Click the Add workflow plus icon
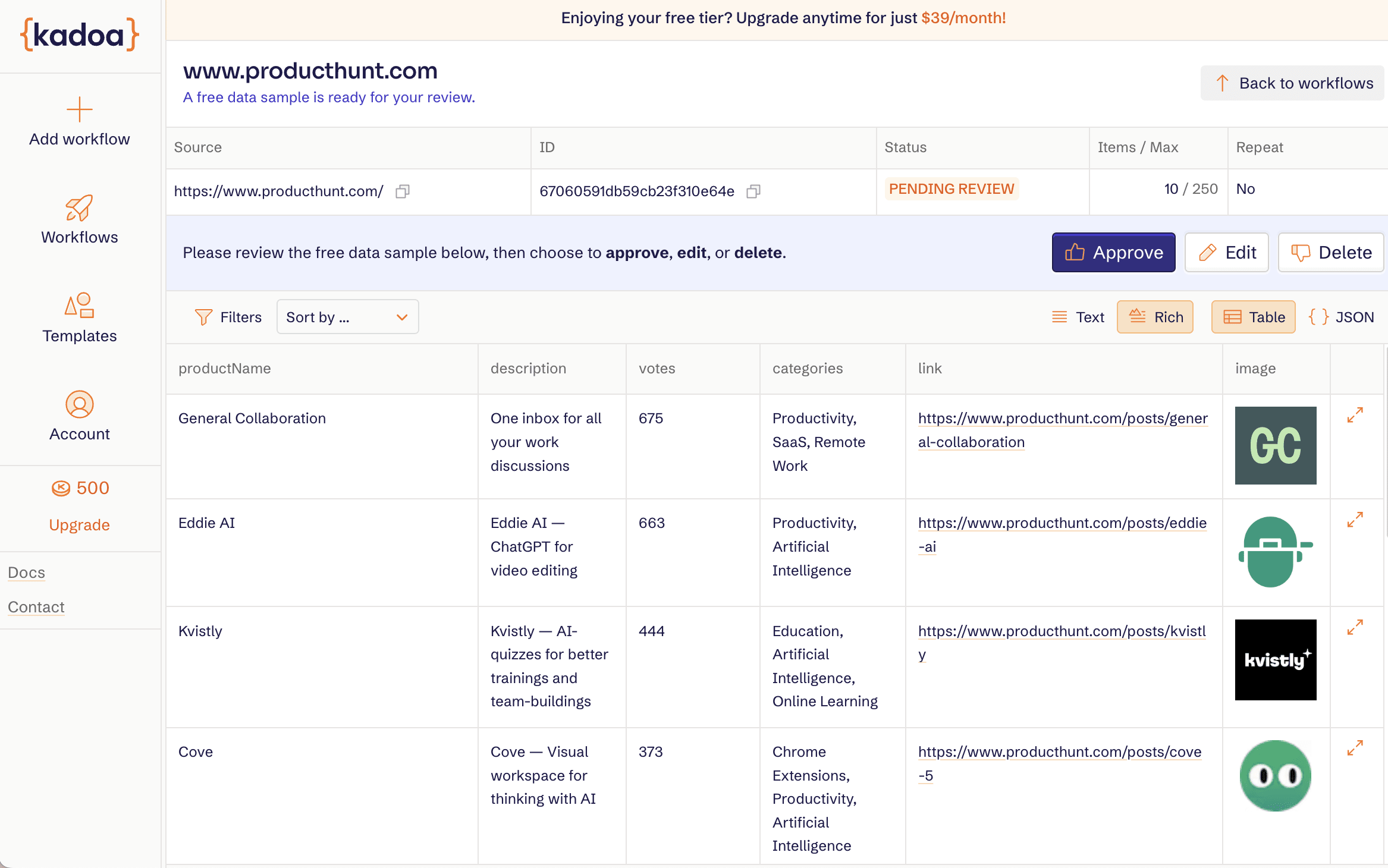The width and height of the screenshot is (1388, 868). click(x=80, y=109)
